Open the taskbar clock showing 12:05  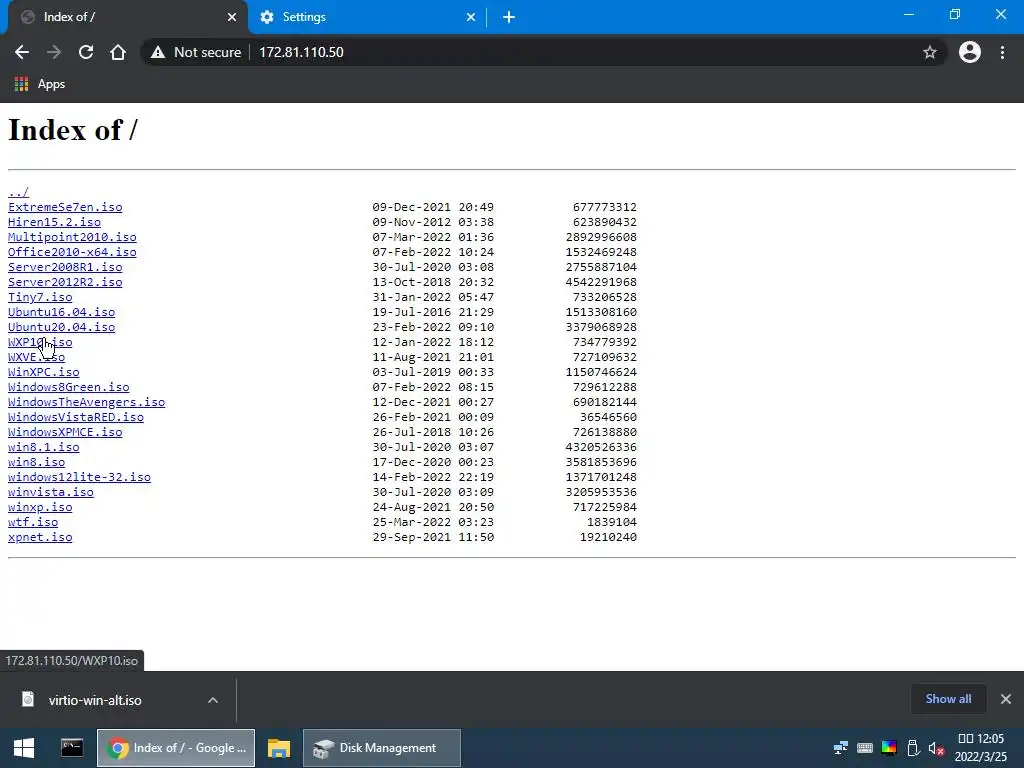981,748
